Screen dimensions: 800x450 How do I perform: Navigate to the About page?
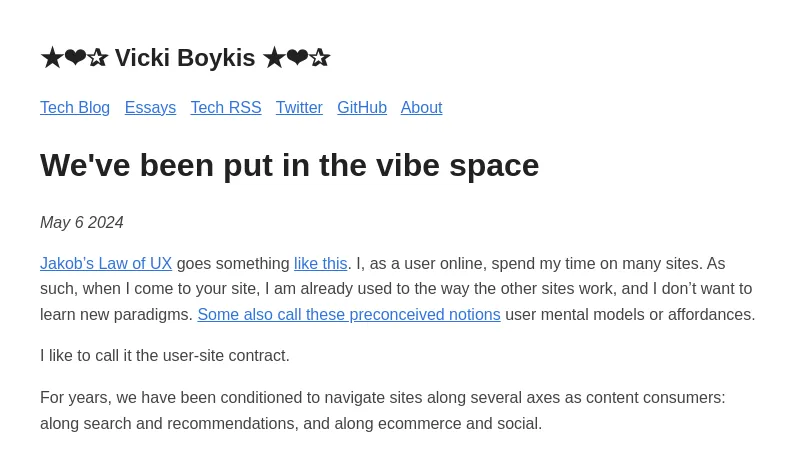(421, 108)
